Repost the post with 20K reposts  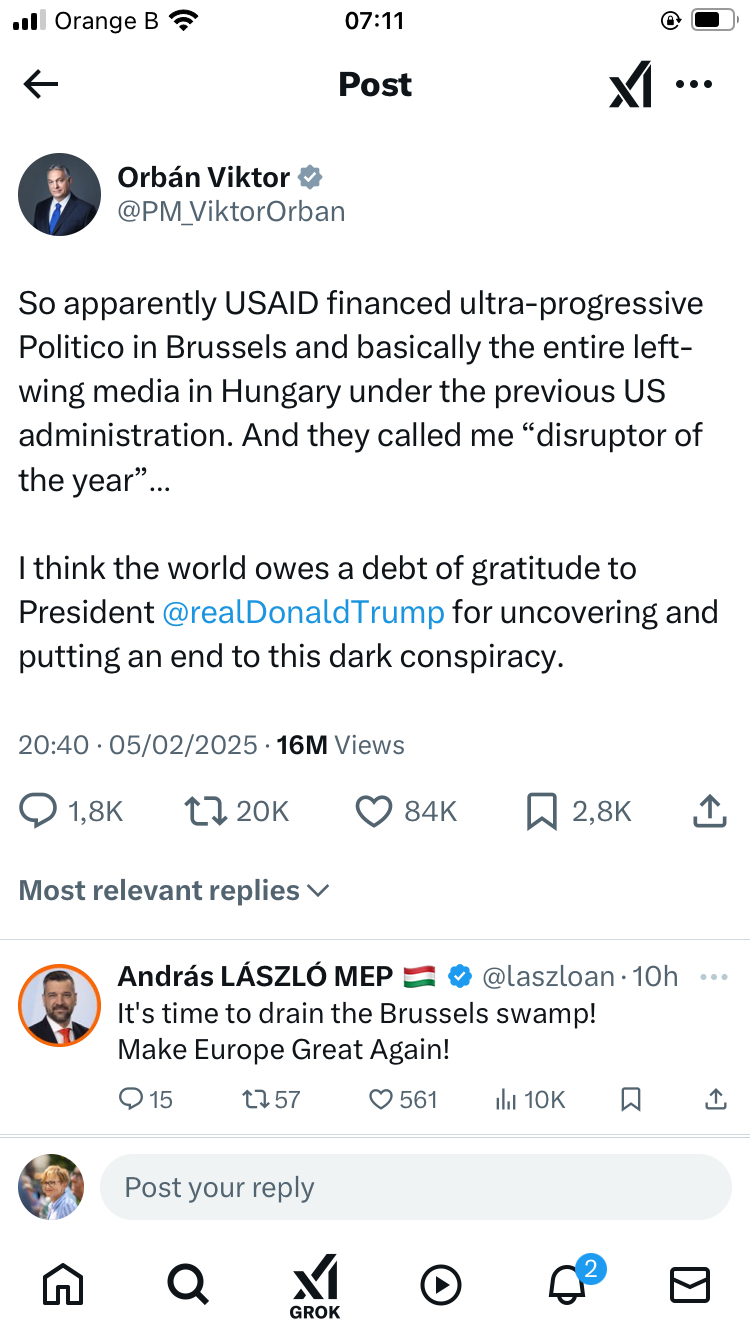[204, 811]
